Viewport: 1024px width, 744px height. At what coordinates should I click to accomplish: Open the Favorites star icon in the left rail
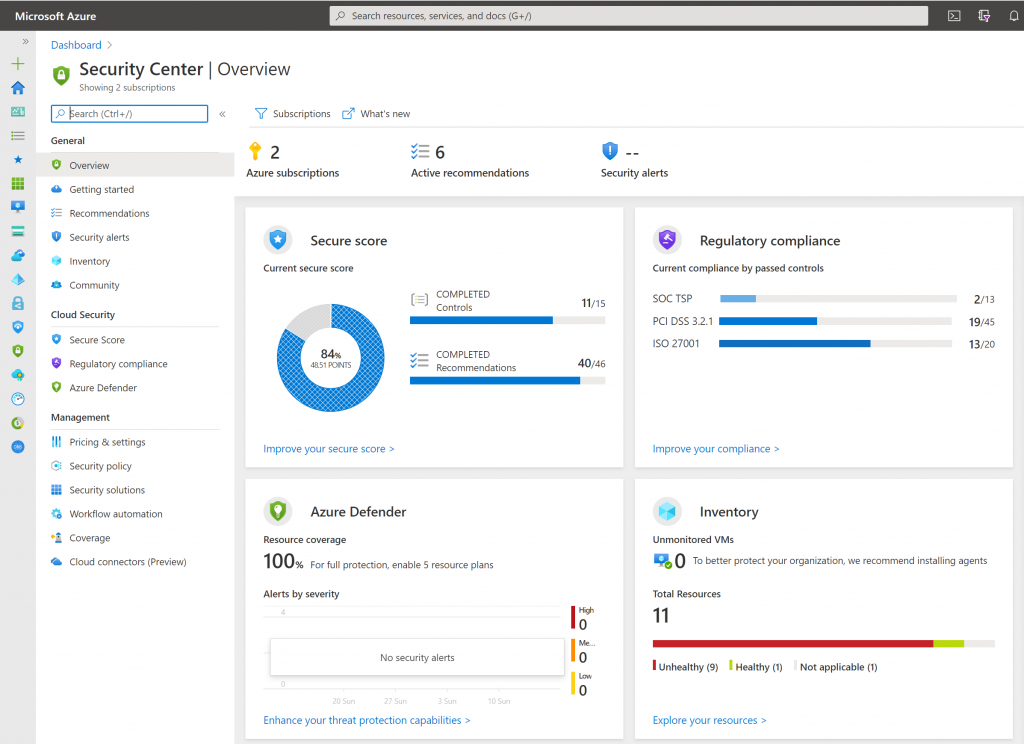click(x=17, y=159)
